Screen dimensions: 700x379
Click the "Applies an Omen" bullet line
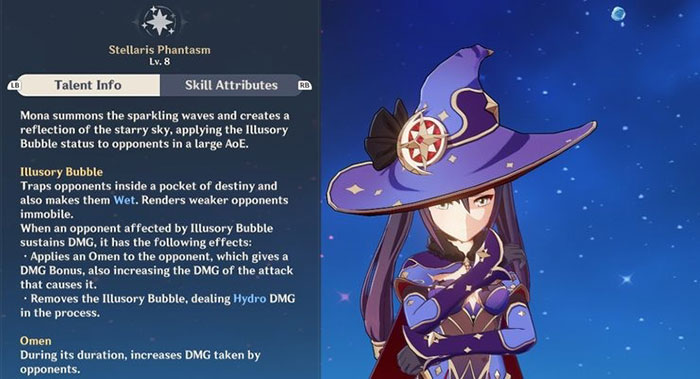157,271
